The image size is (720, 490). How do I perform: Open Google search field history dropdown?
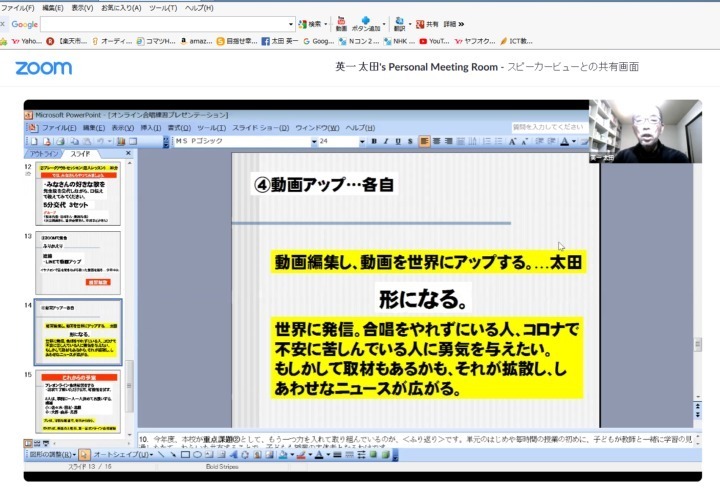[x=291, y=24]
